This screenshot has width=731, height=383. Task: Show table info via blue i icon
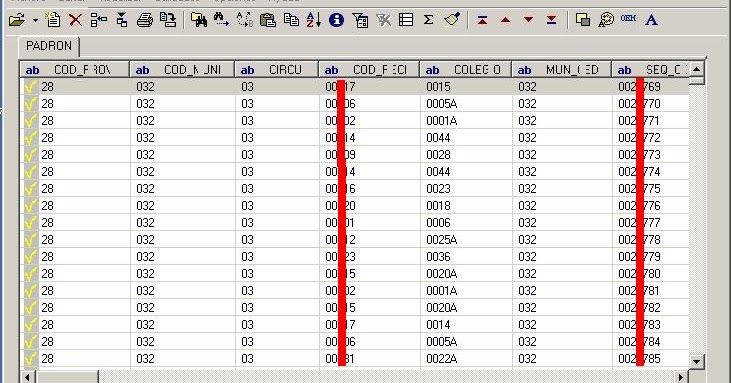[x=336, y=20]
